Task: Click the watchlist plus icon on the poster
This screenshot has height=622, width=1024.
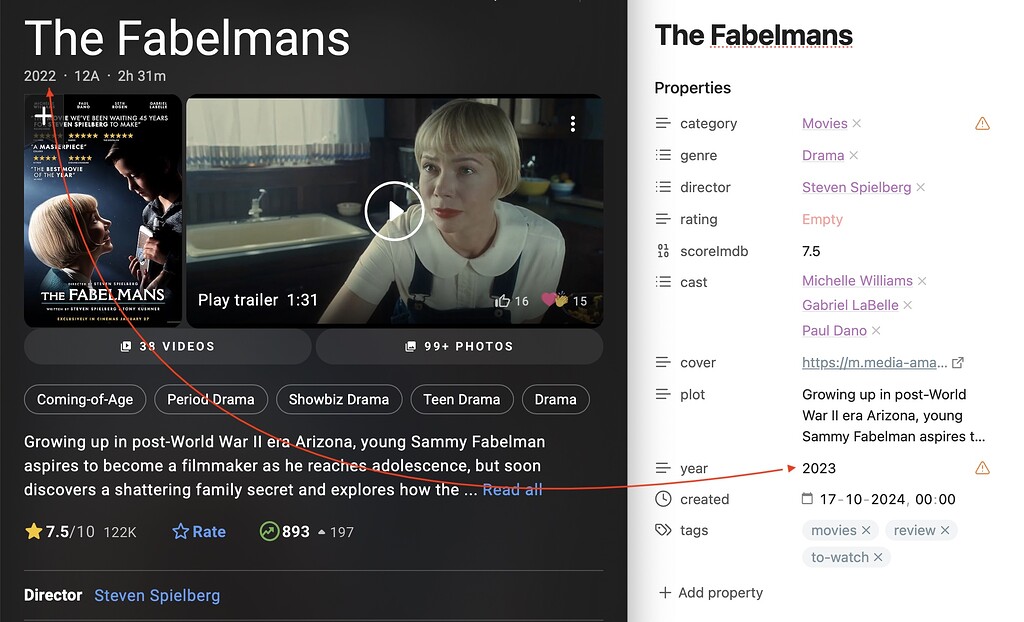Action: pos(44,116)
